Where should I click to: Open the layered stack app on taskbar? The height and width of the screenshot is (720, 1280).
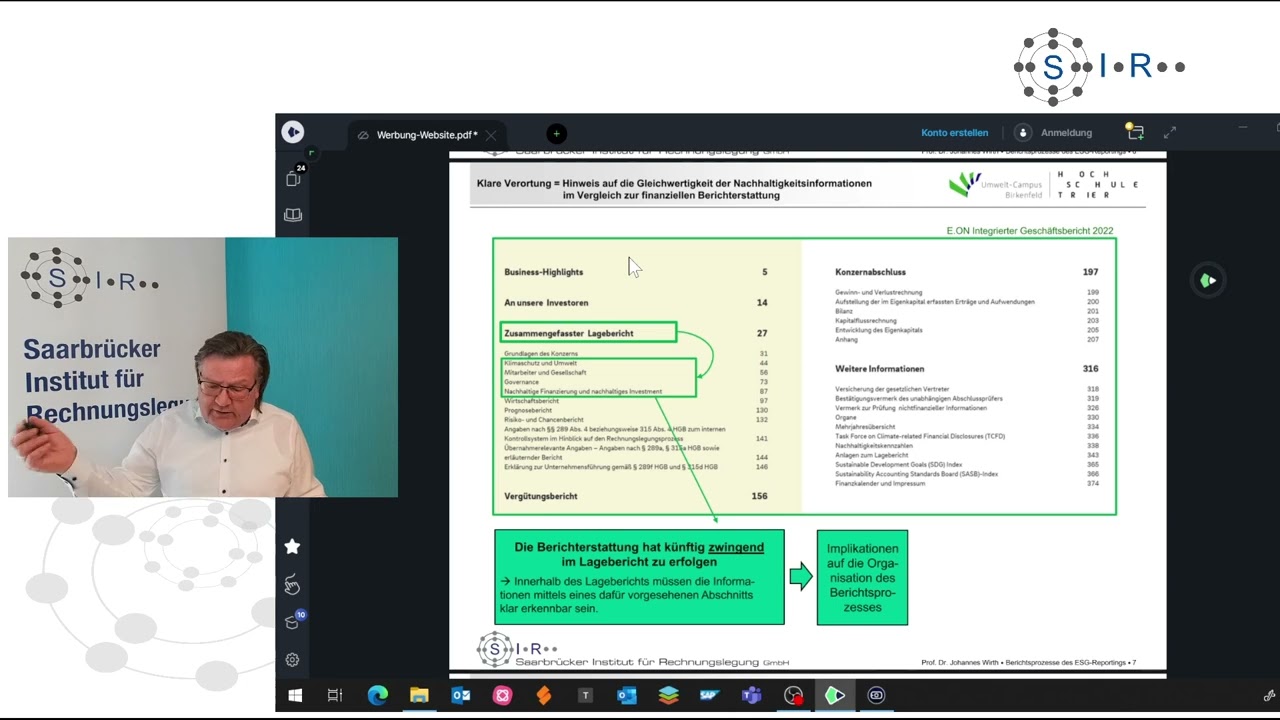[x=669, y=695]
